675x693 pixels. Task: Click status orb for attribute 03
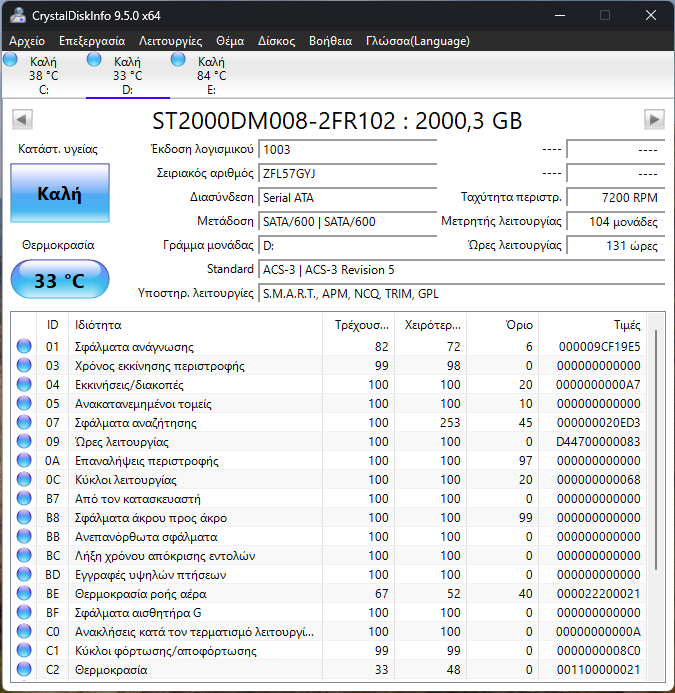(x=24, y=365)
